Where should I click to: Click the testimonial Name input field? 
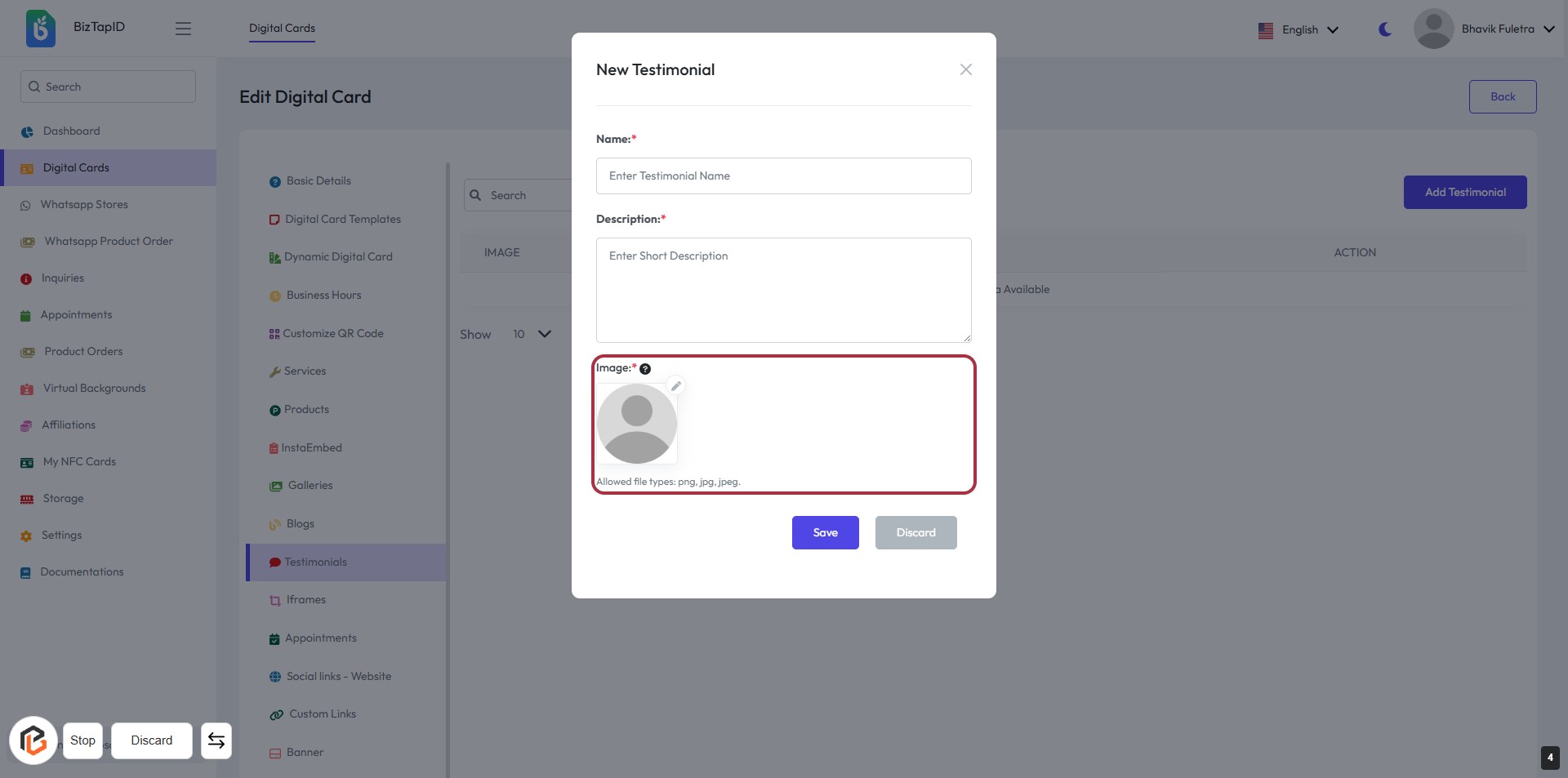tap(783, 176)
